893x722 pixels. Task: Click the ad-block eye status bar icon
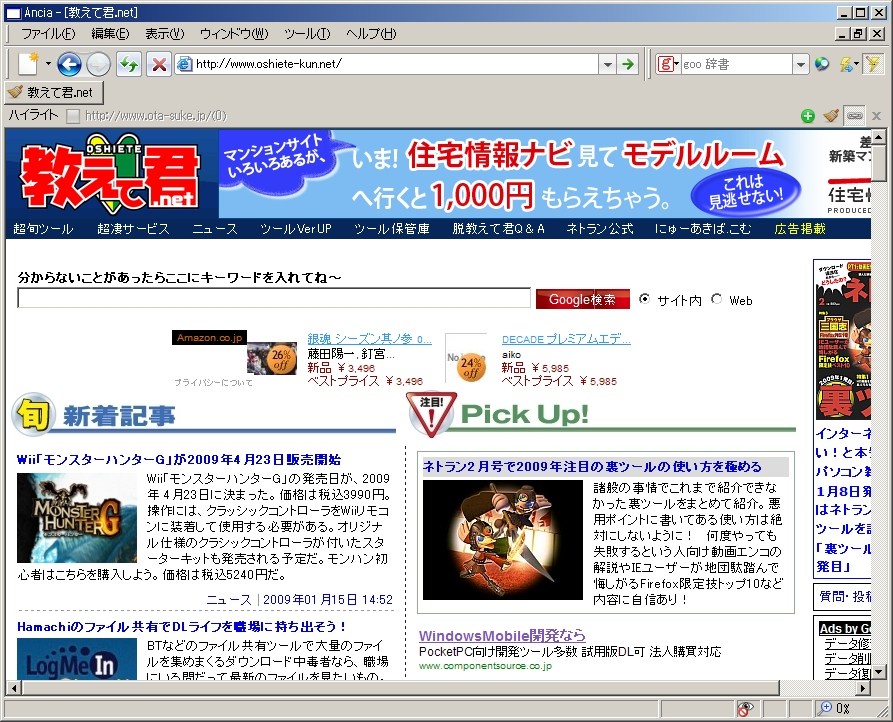pos(744,708)
